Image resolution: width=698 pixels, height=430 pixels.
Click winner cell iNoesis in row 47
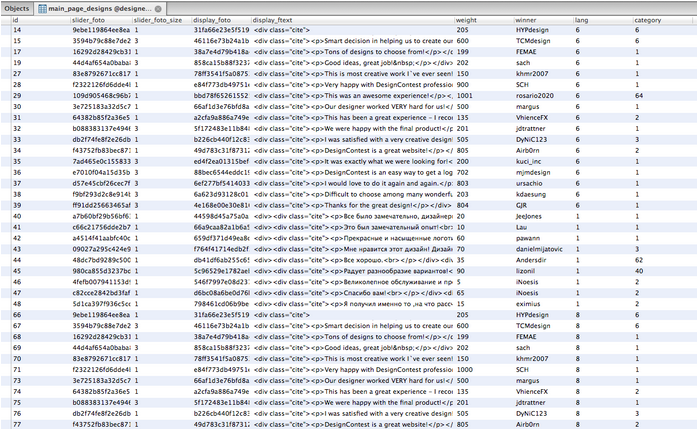click(x=527, y=293)
